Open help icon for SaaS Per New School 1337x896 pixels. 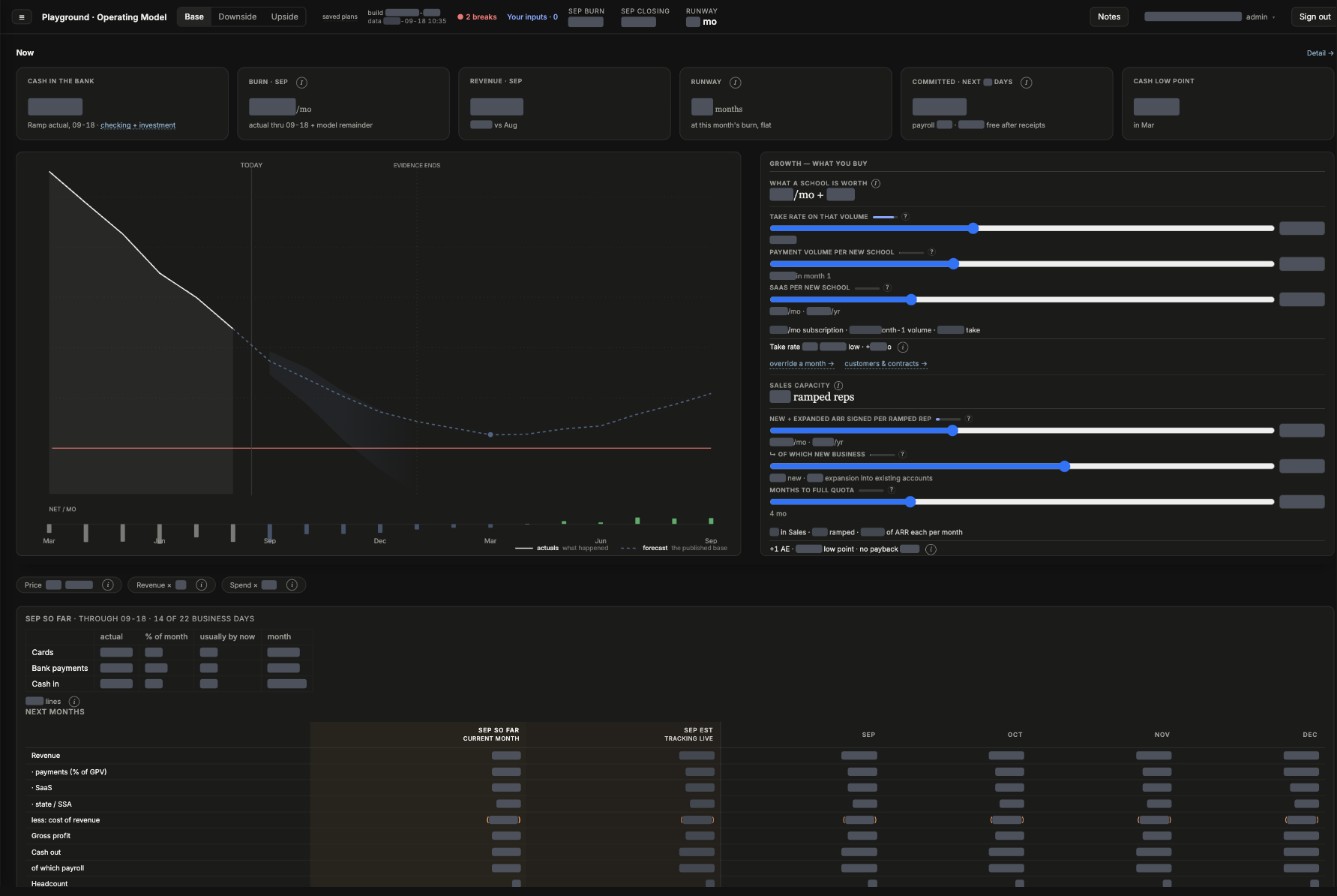click(887, 288)
